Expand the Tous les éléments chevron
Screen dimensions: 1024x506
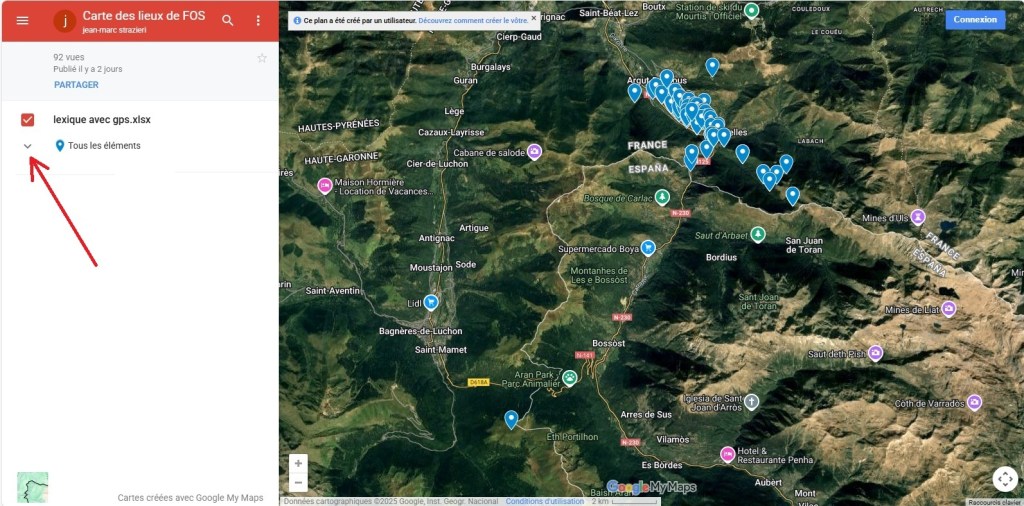[28, 146]
